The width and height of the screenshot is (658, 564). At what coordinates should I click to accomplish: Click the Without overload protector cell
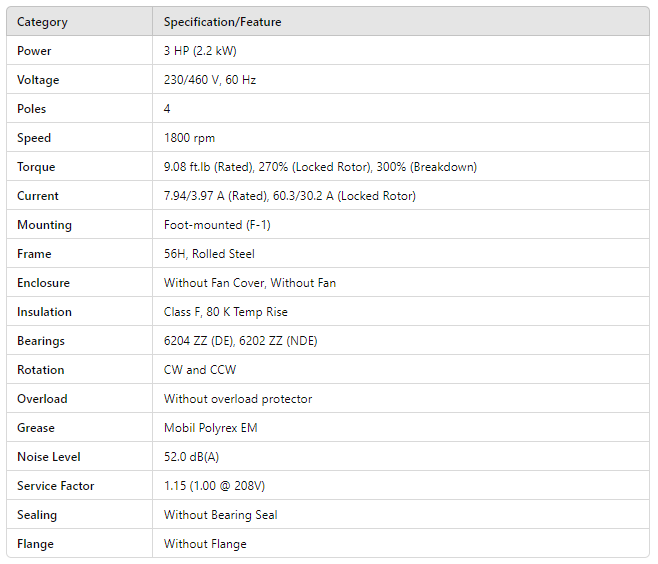click(238, 399)
